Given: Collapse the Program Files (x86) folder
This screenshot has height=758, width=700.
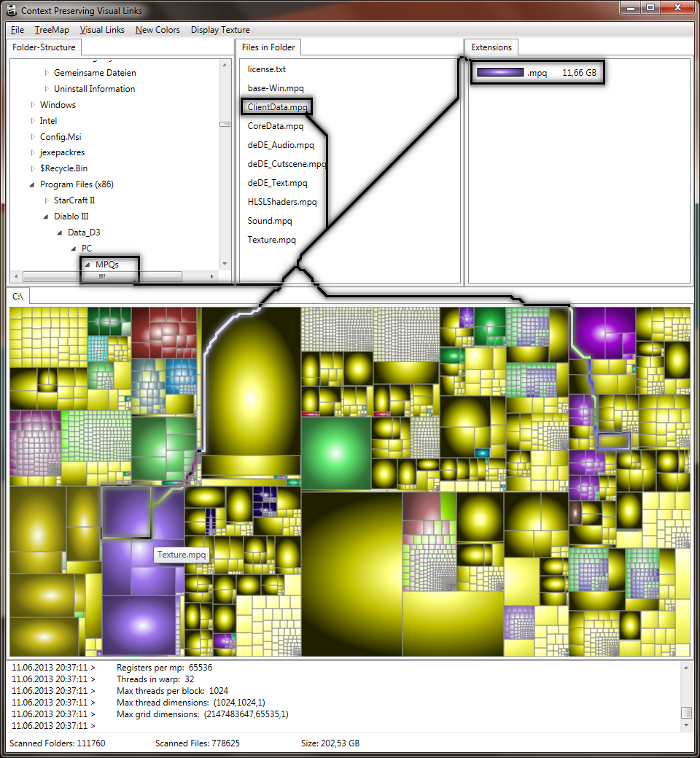Looking at the screenshot, I should [32, 185].
